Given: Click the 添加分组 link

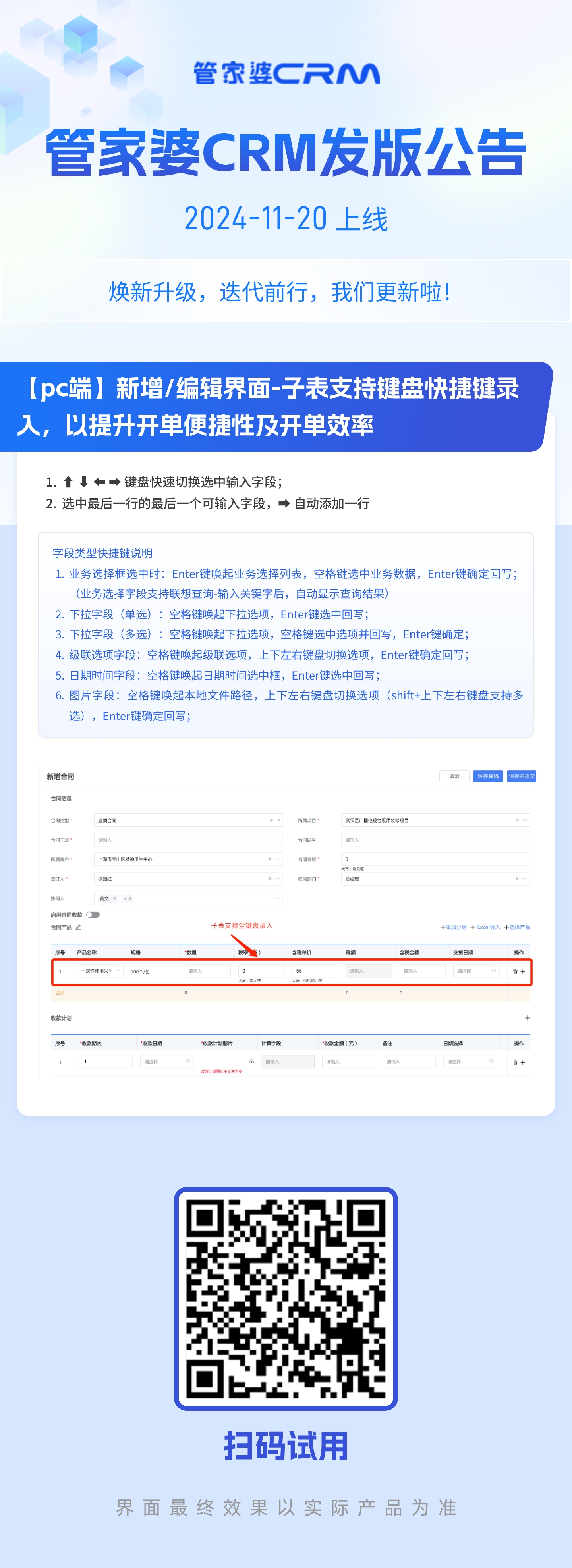Looking at the screenshot, I should pos(453,928).
